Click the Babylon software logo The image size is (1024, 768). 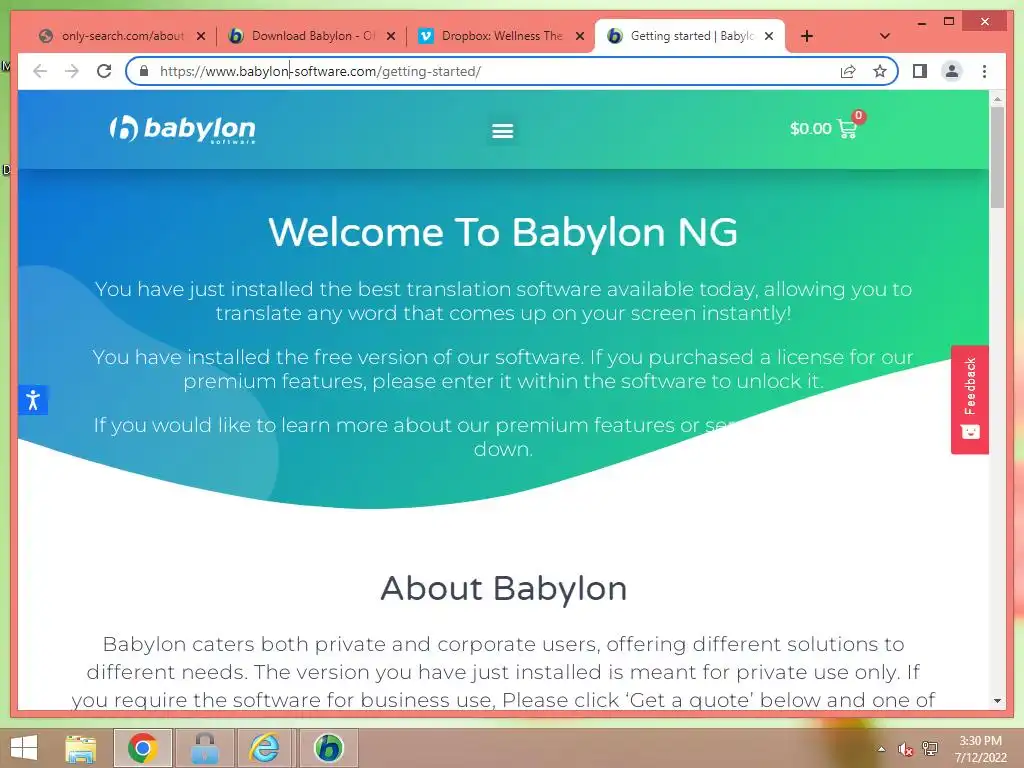pos(182,129)
